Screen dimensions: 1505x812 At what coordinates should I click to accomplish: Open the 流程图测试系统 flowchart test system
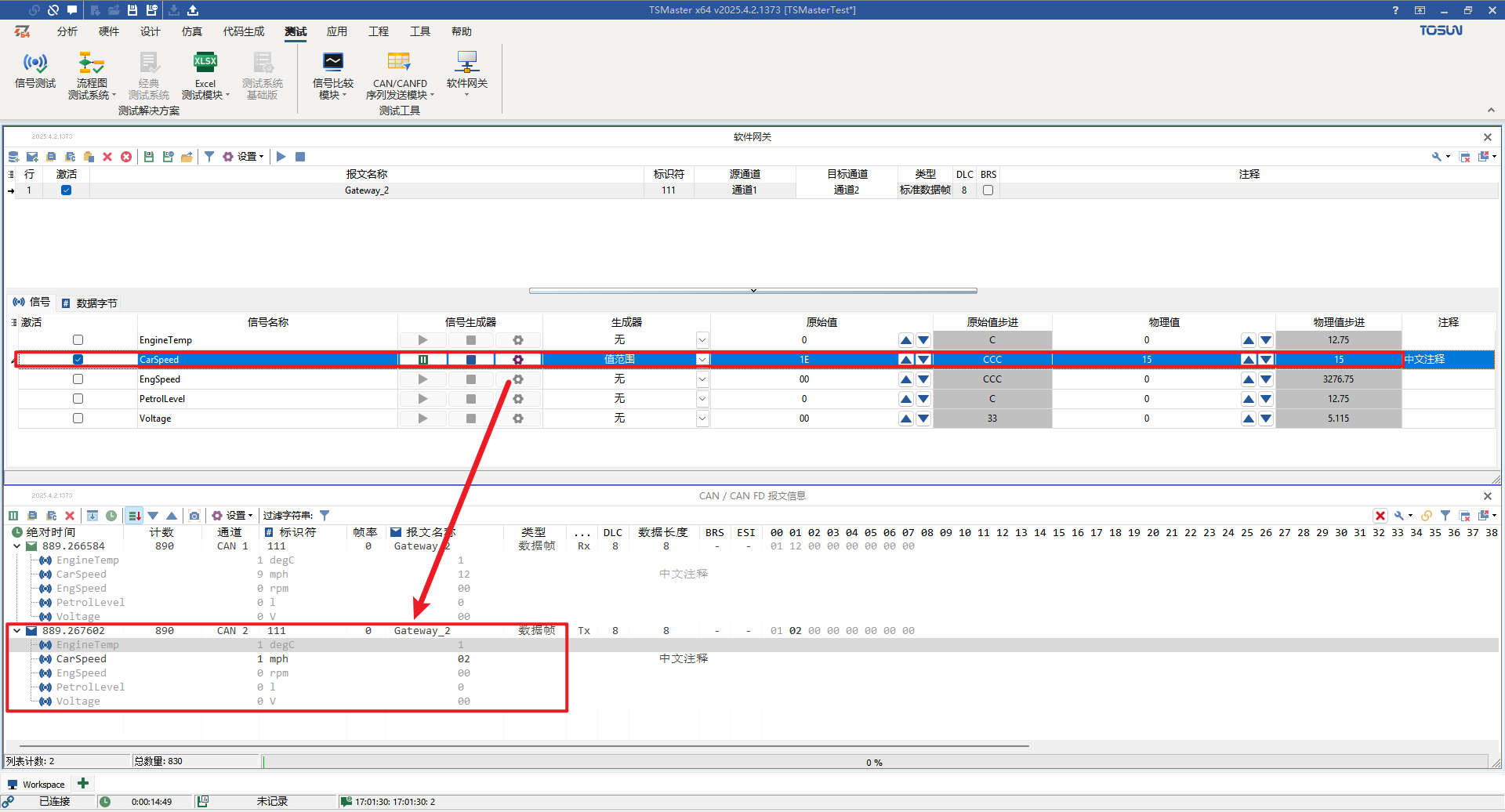coord(91,74)
